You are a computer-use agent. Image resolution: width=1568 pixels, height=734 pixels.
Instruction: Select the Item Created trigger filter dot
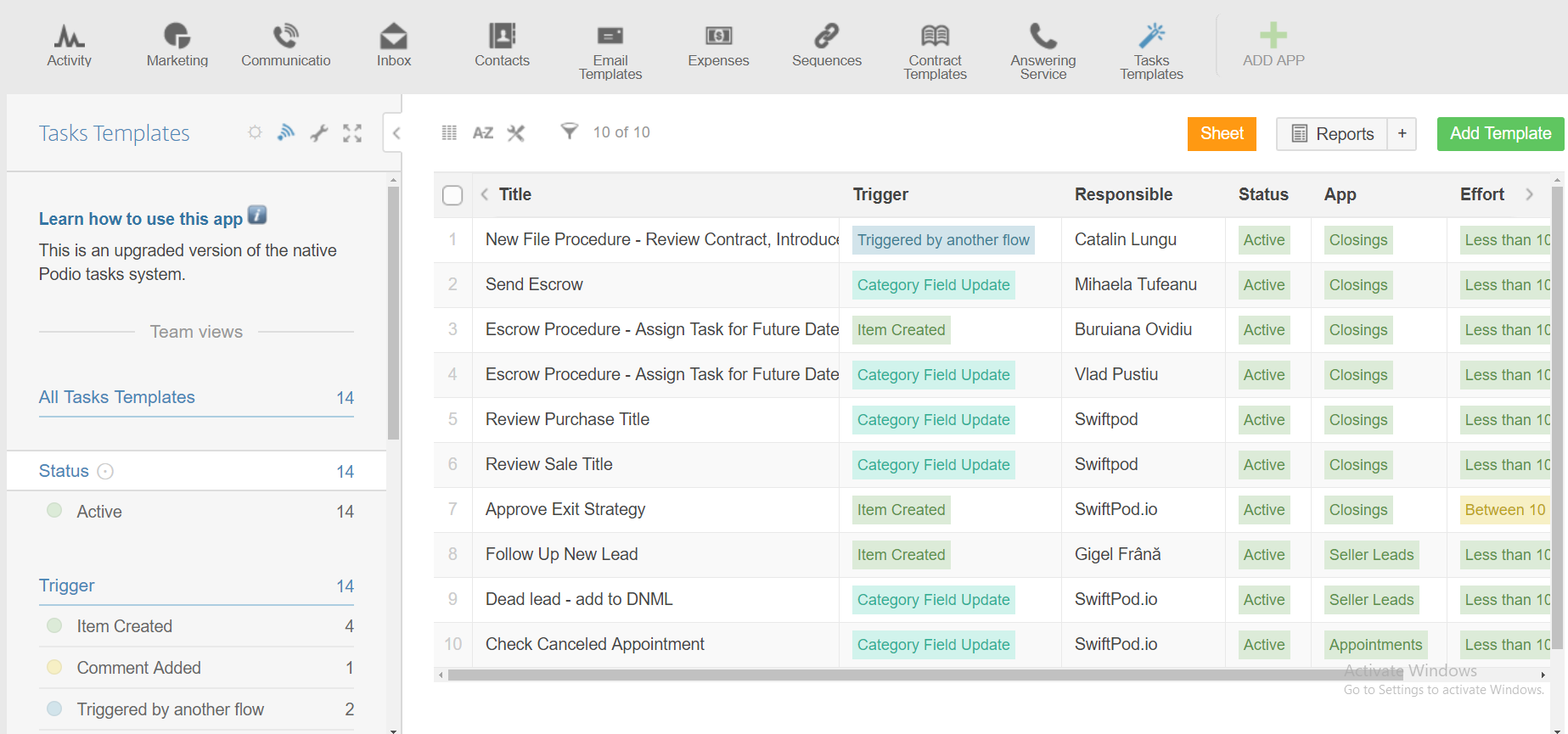[x=54, y=625]
